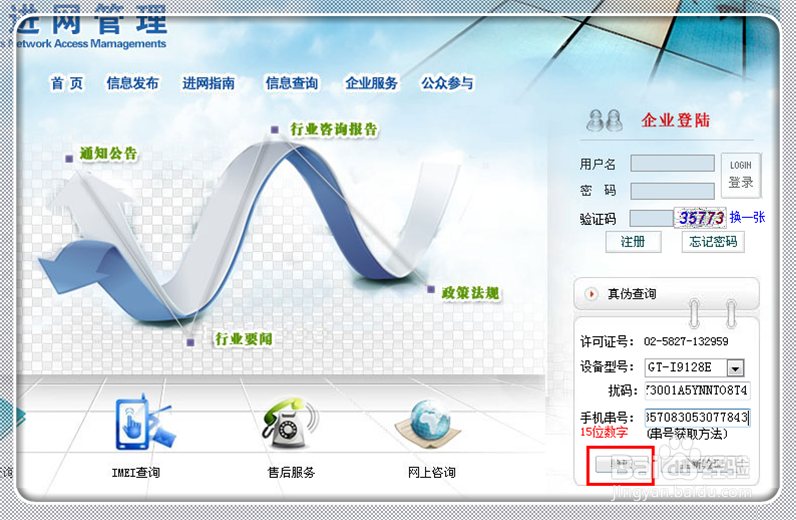Open the 公众参与 menu item
This screenshot has width=796, height=520.
pyautogui.click(x=447, y=83)
